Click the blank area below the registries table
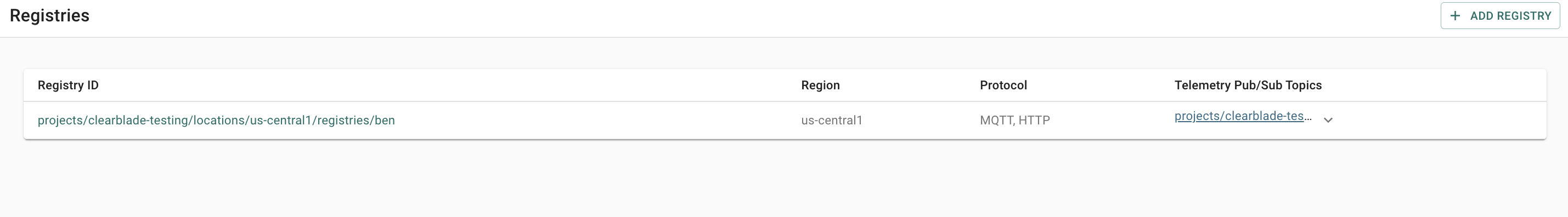 point(784,179)
